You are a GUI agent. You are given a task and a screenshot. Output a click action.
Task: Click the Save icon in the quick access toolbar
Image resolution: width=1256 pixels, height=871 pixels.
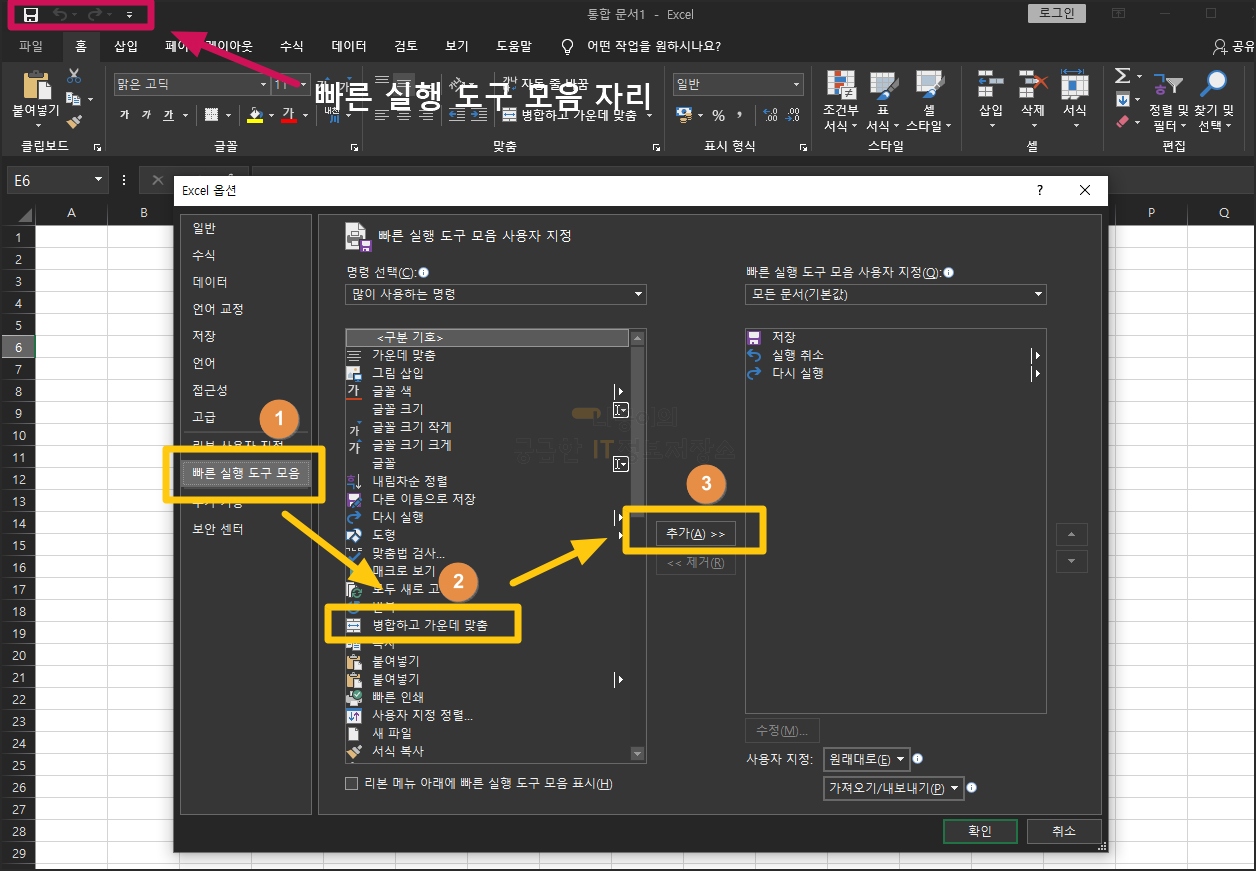coord(31,15)
